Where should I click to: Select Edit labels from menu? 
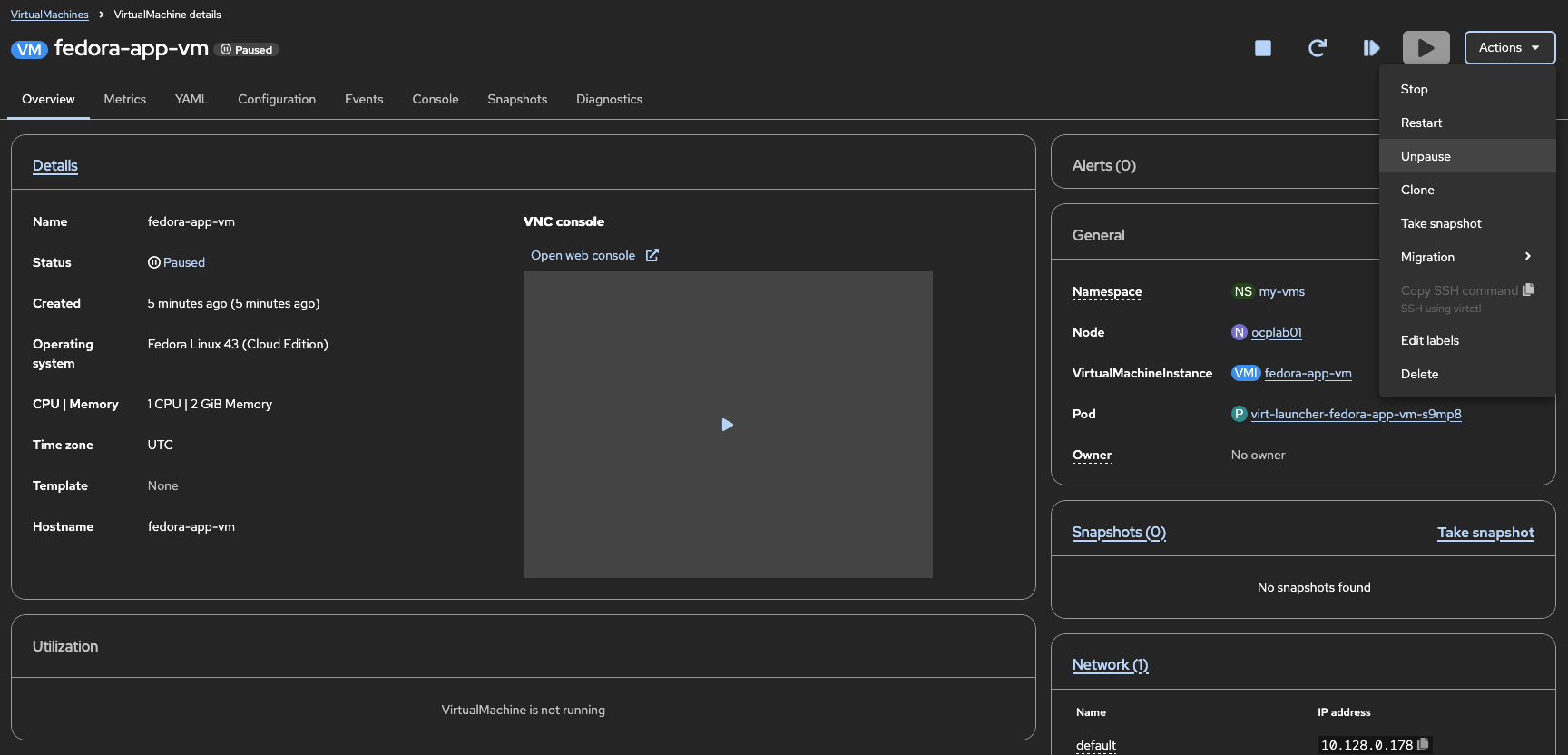tap(1467, 340)
